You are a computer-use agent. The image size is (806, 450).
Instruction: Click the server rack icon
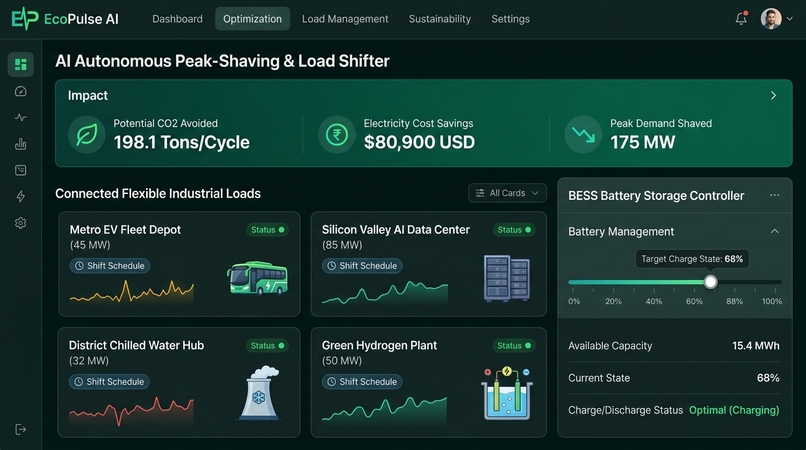coord(507,278)
